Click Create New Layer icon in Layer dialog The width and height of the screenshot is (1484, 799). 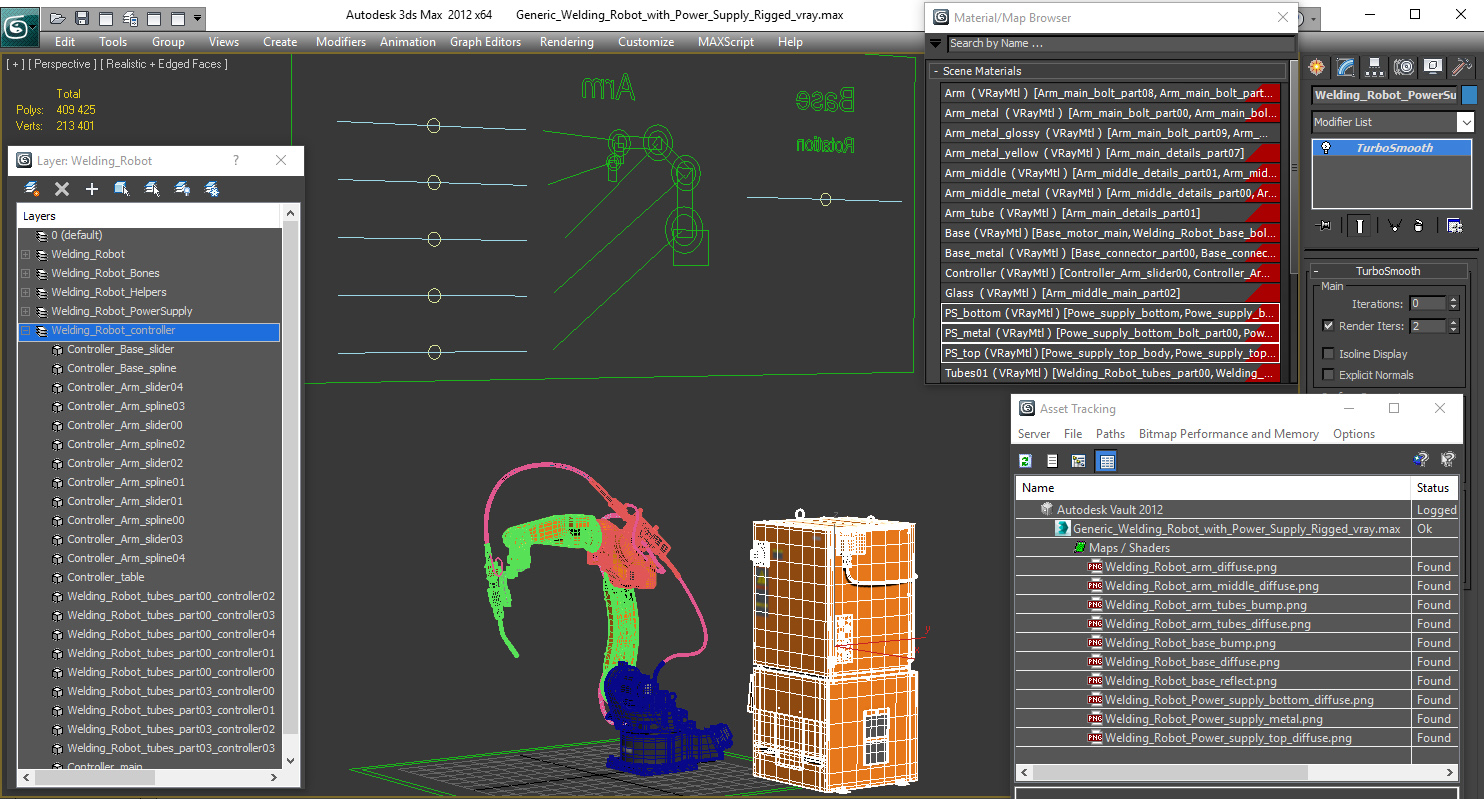[32, 188]
